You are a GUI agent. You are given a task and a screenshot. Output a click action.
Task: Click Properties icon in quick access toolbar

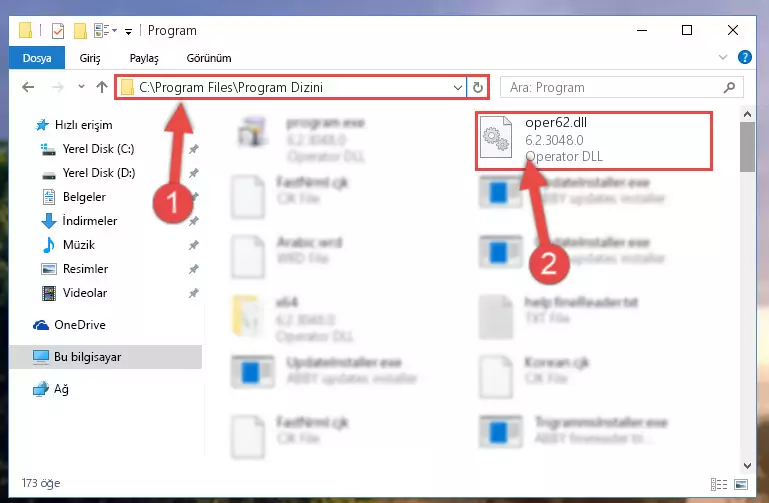click(58, 30)
